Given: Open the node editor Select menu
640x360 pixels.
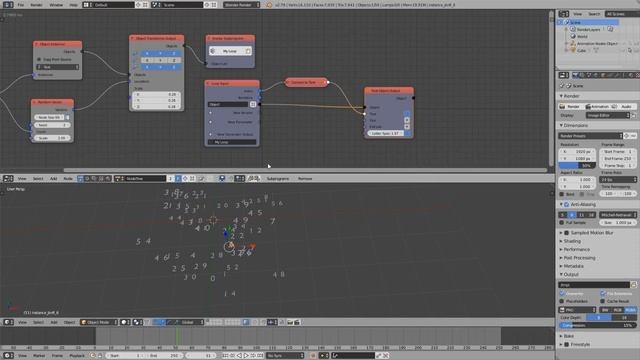Looking at the screenshot, I should coord(38,179).
